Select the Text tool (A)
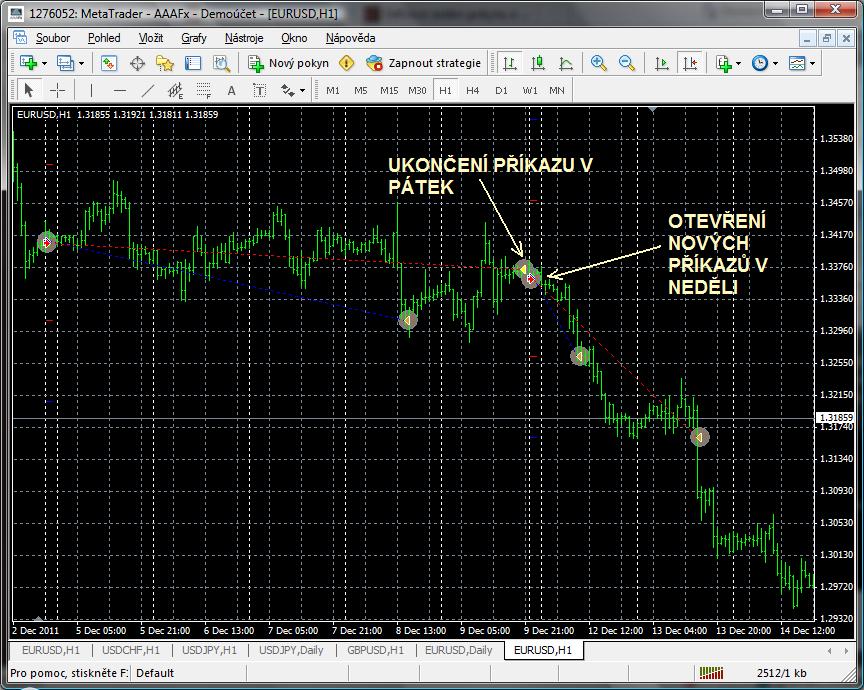The height and width of the screenshot is (690, 864). (231, 90)
